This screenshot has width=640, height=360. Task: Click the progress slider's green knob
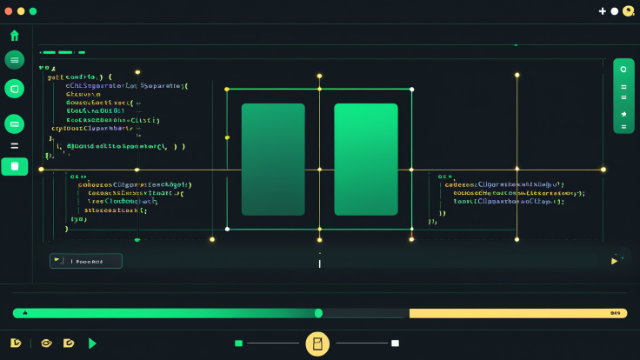coord(319,313)
